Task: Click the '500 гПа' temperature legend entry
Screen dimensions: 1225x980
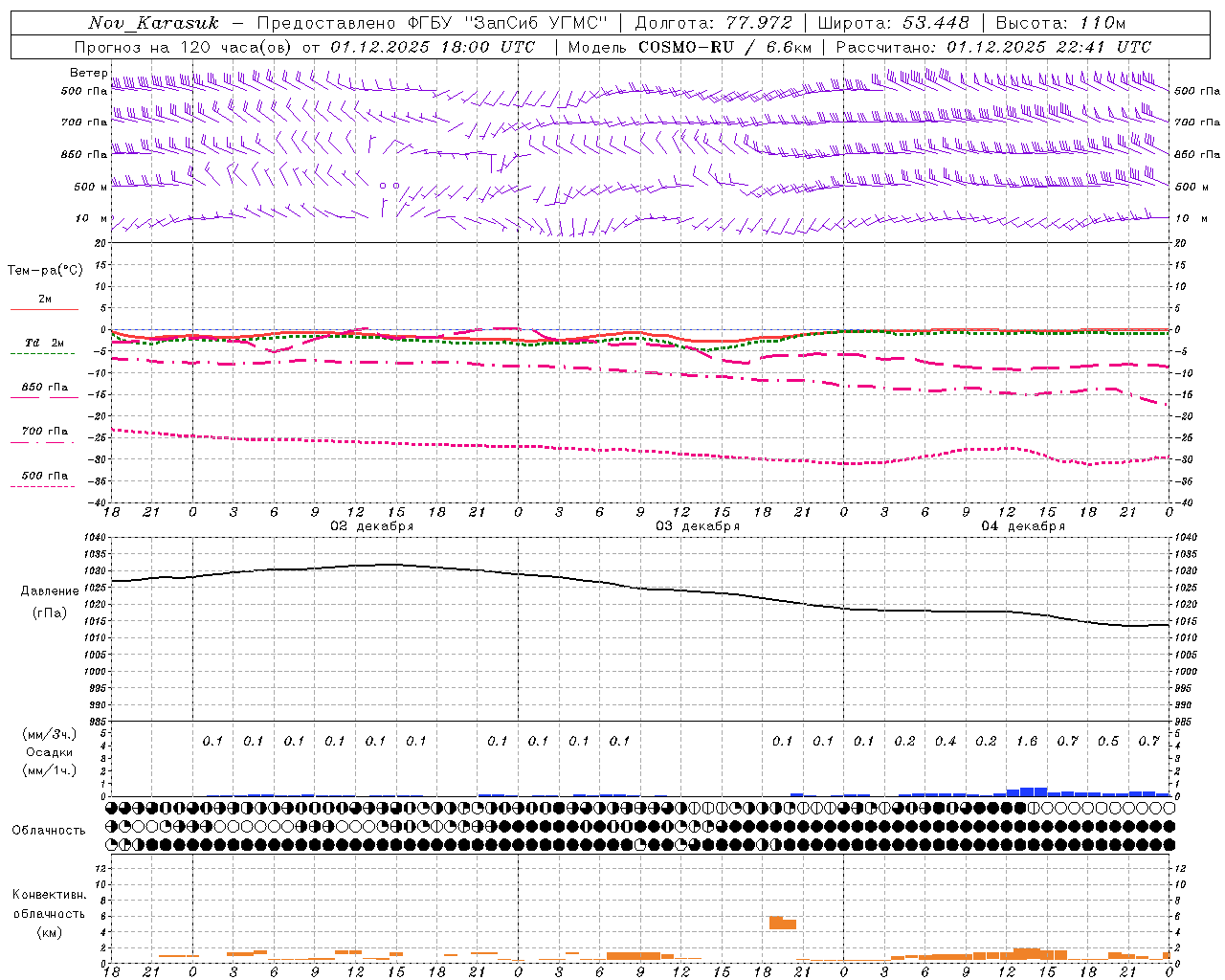Action: [44, 476]
